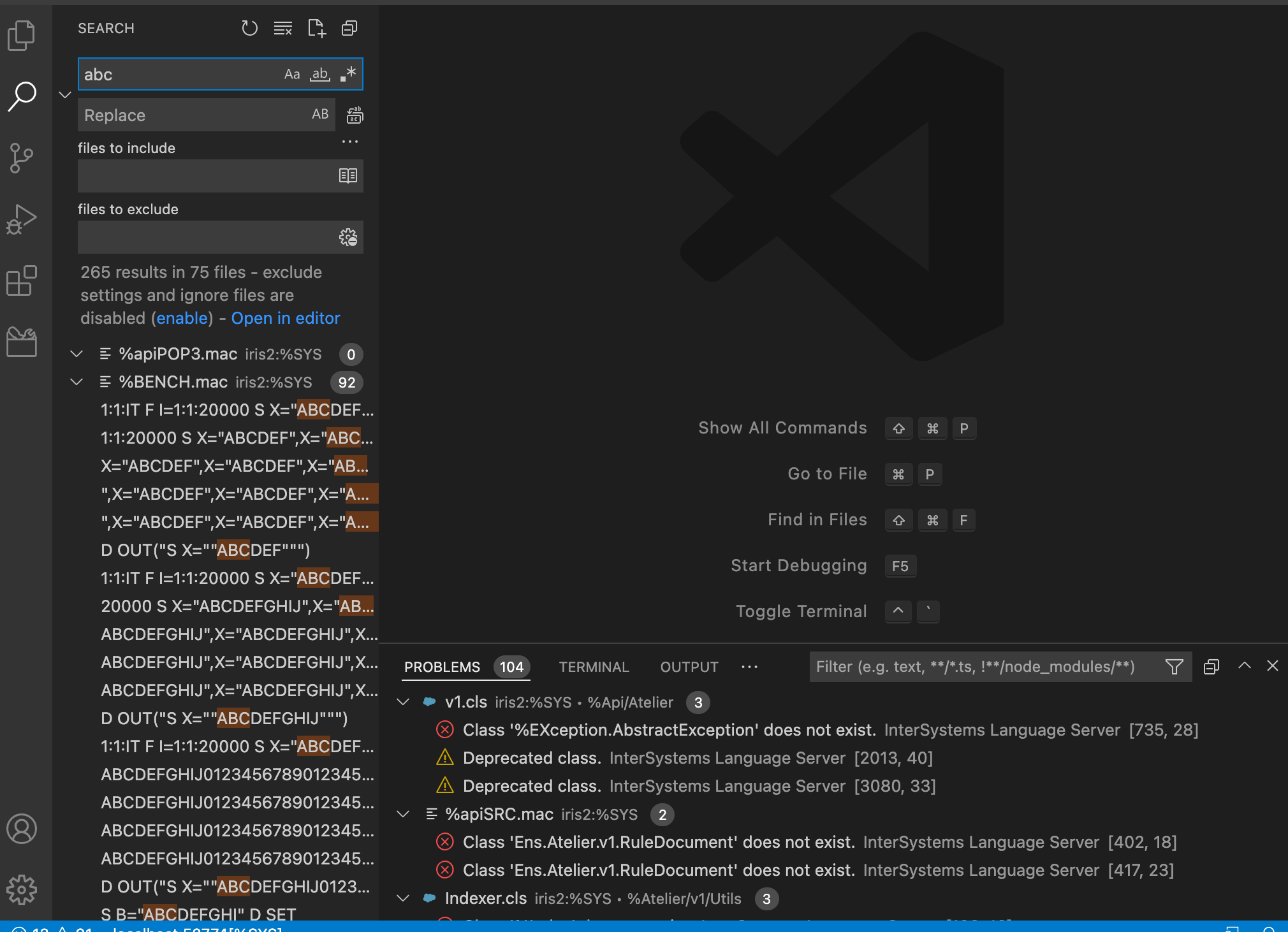Refresh the search results
The height and width of the screenshot is (932, 1288).
pos(250,28)
